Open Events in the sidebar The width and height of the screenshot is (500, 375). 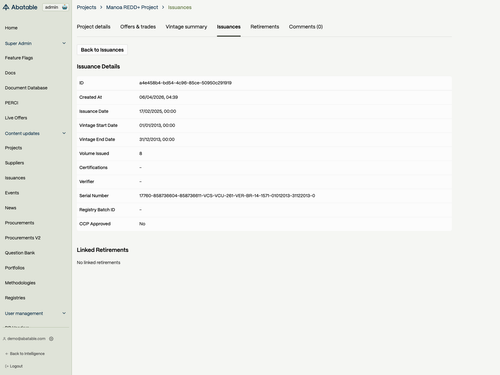(12, 193)
